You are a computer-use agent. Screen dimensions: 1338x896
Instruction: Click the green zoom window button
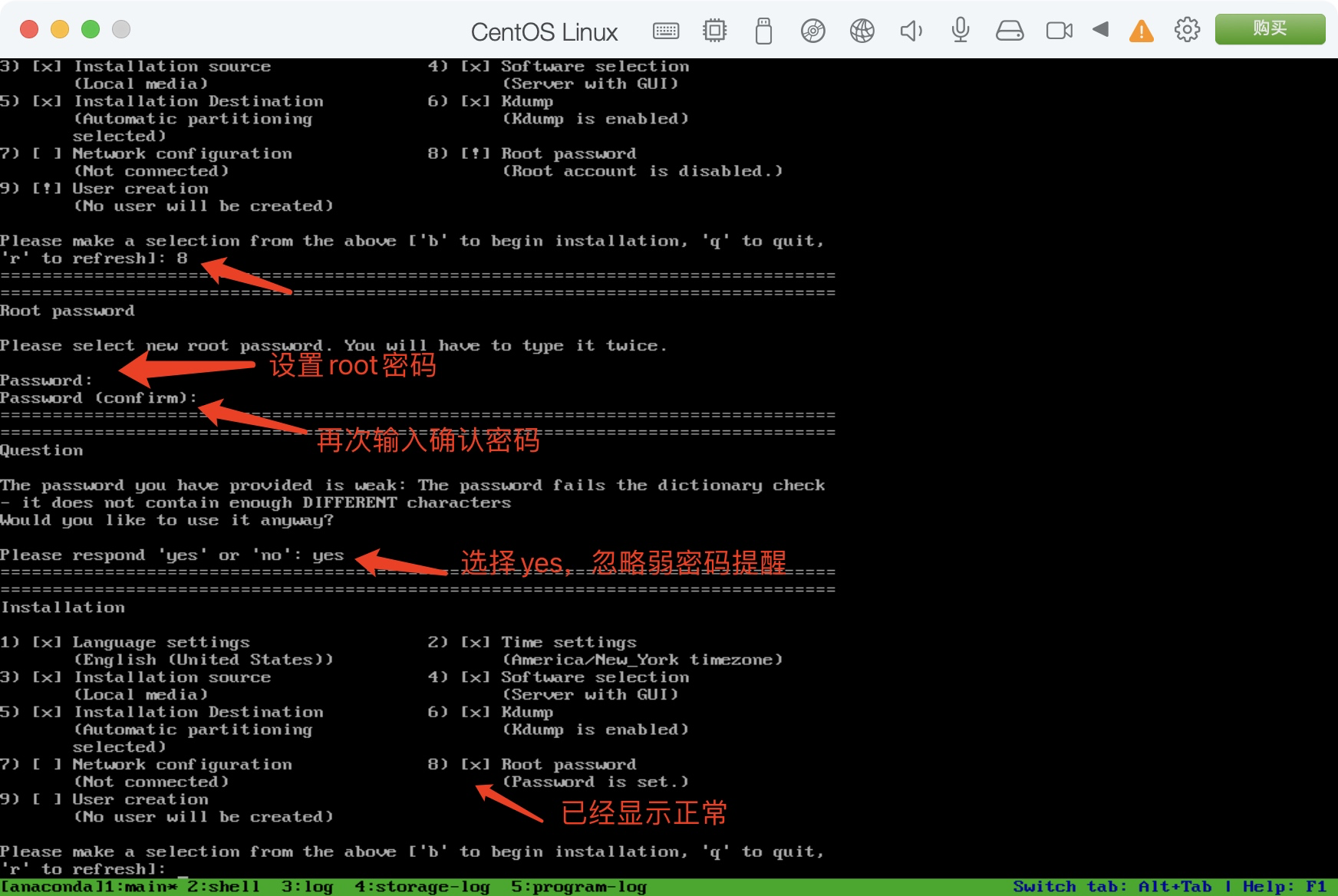point(91,29)
